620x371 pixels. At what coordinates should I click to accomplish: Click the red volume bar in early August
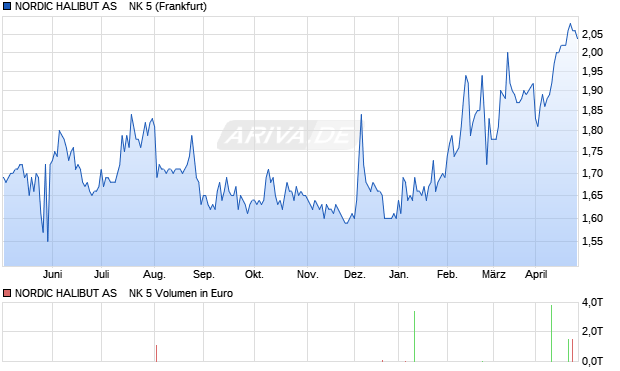[157, 353]
